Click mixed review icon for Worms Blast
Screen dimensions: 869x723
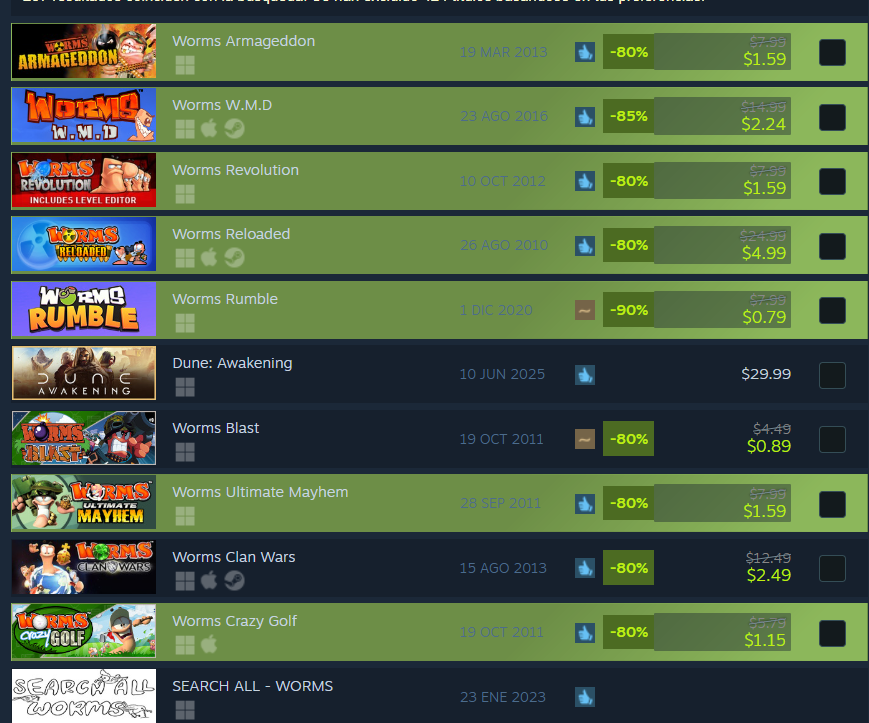585,439
